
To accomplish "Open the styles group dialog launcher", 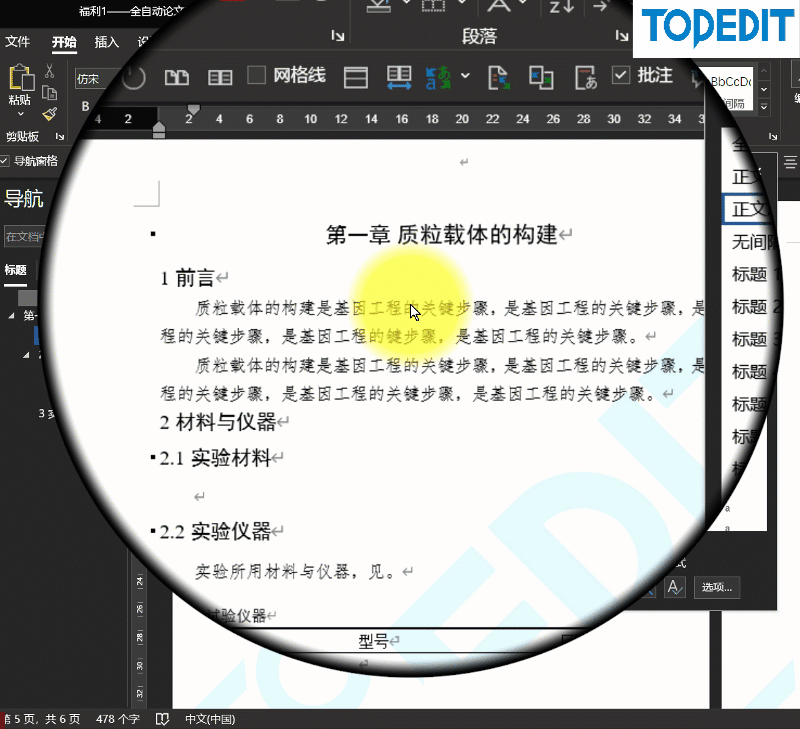I will pos(773,136).
